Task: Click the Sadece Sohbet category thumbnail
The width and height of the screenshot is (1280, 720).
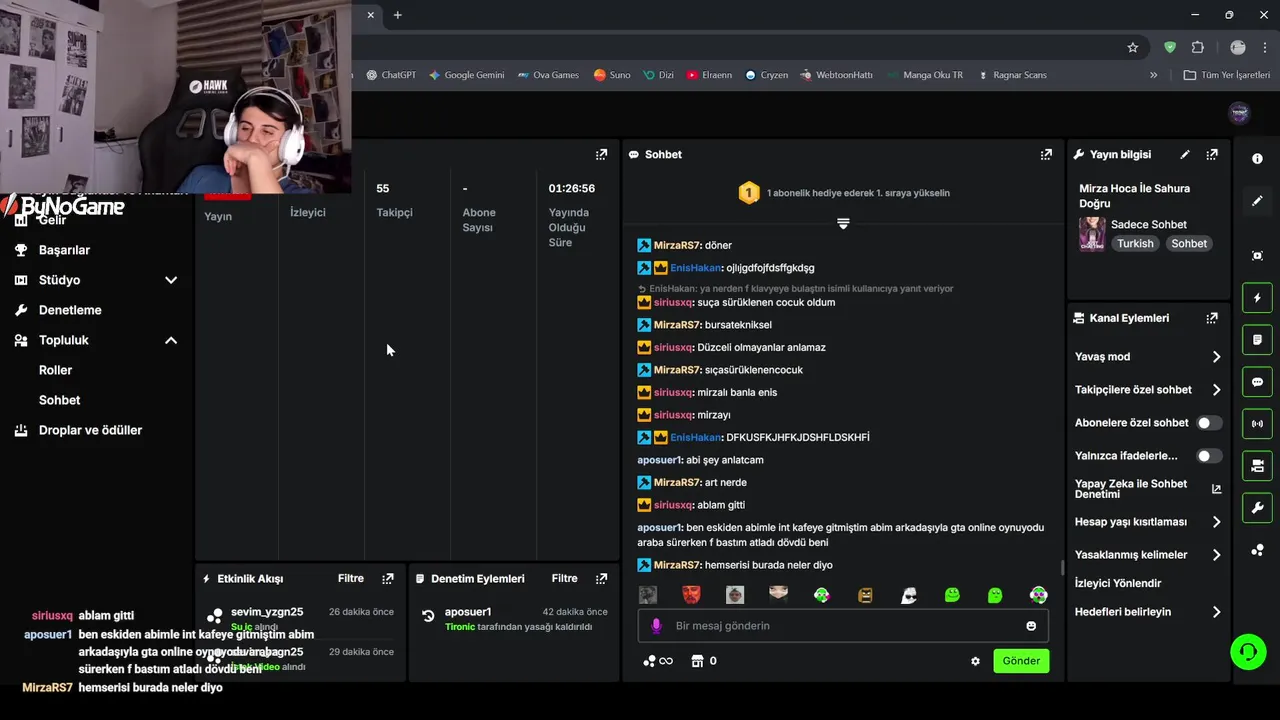Action: (x=1092, y=234)
